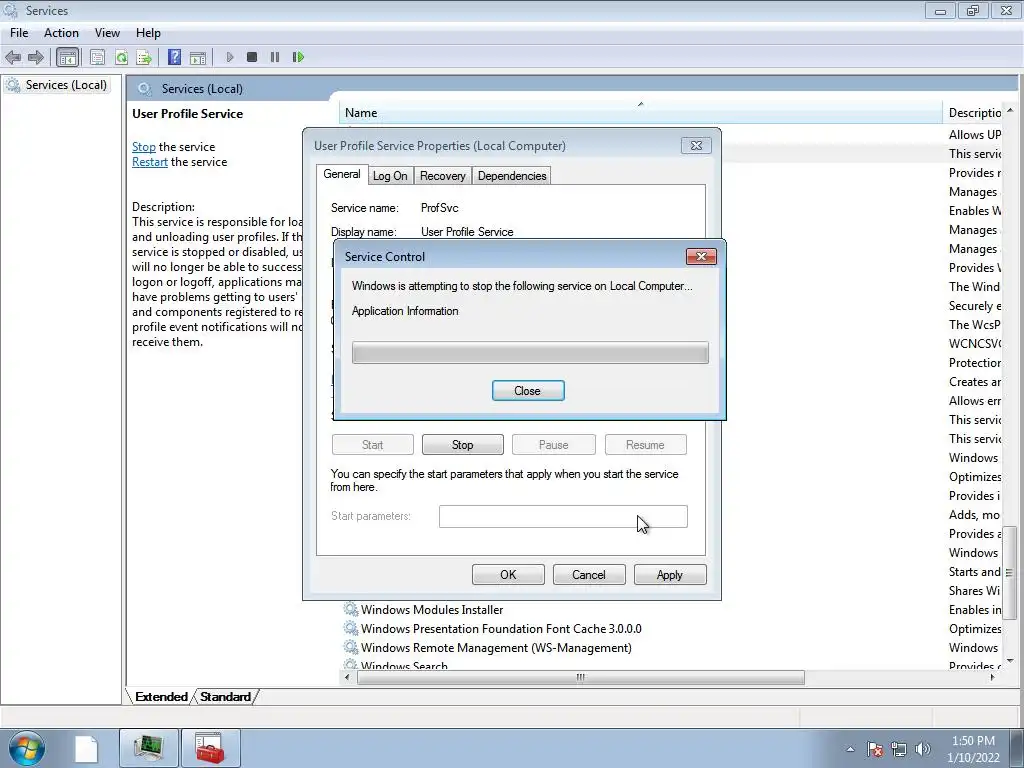This screenshot has width=1024, height=768.
Task: Click the network tray icon
Action: coord(899,749)
